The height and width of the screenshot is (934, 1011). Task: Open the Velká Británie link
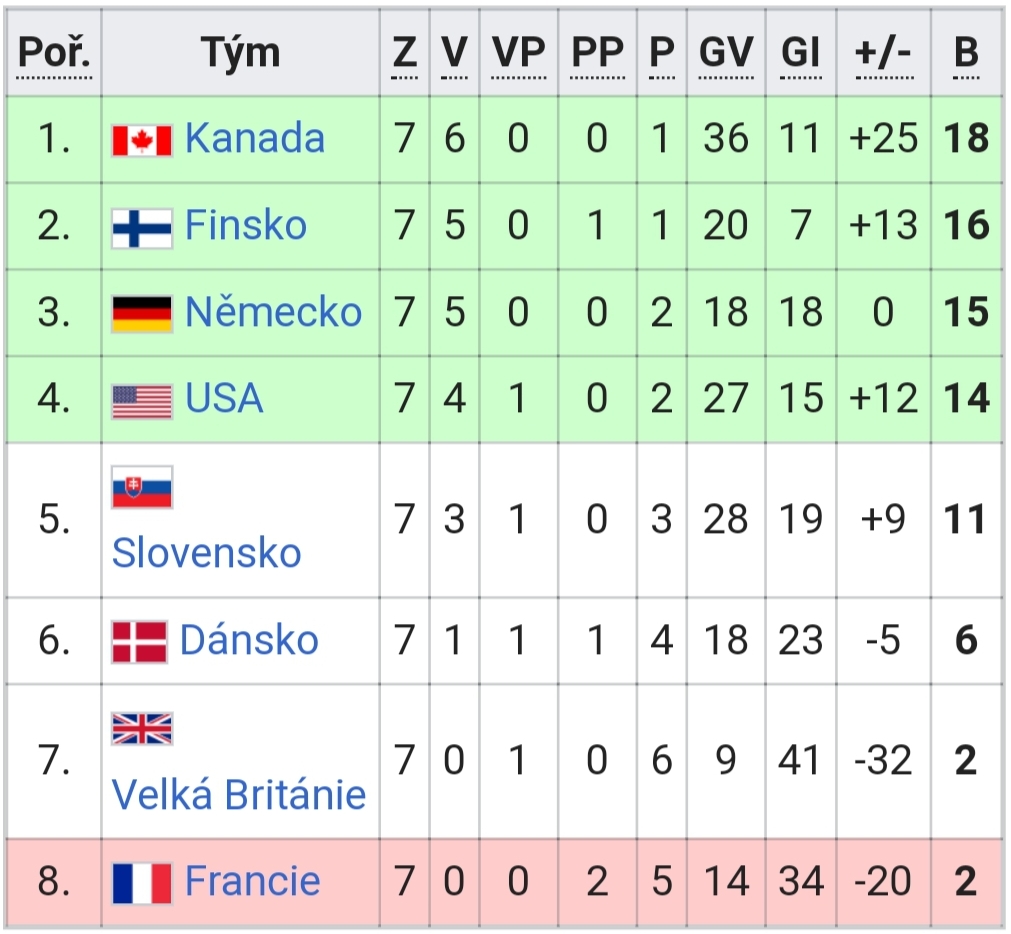[239, 794]
